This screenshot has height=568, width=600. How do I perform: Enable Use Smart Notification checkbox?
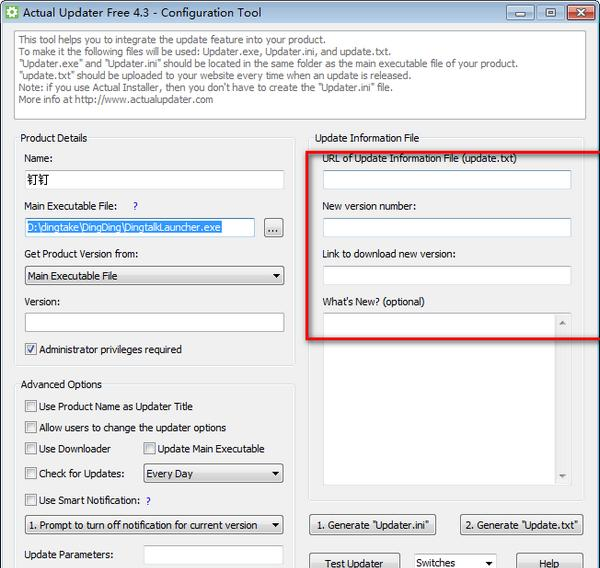point(32,500)
